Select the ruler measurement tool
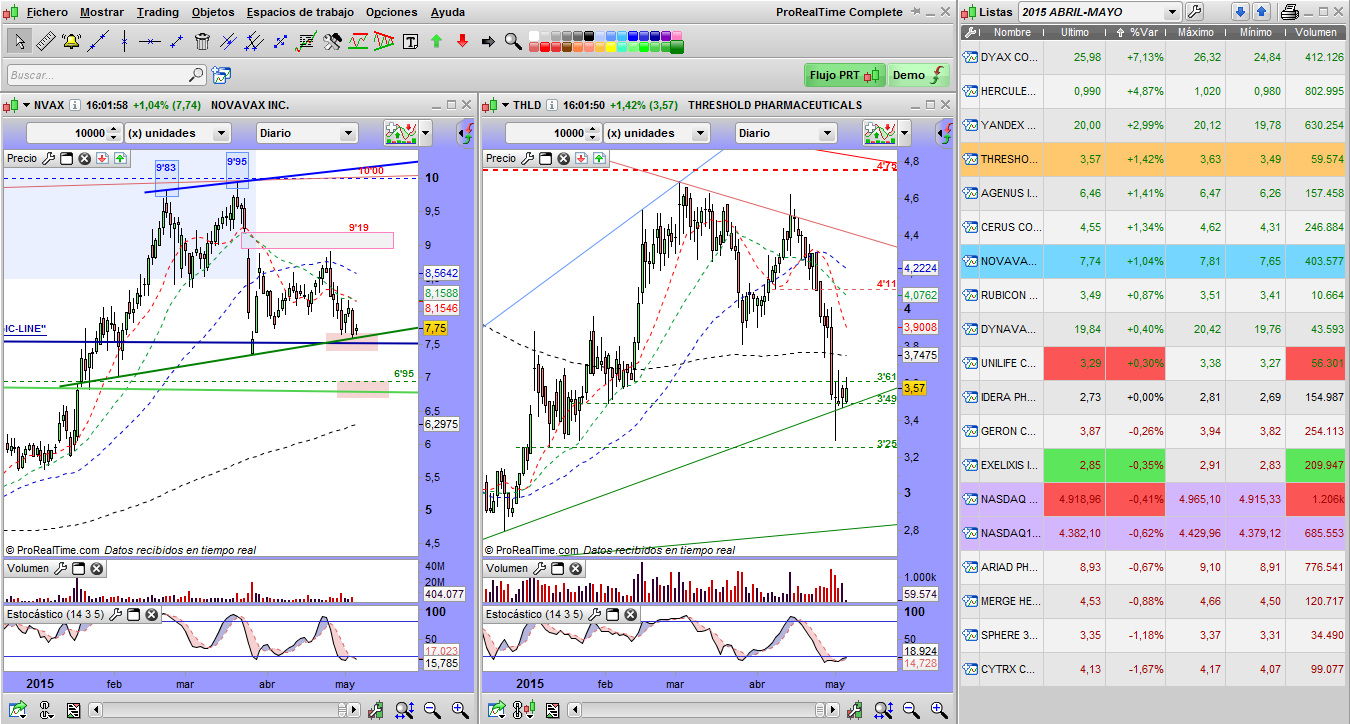The width and height of the screenshot is (1350, 724). (45, 42)
